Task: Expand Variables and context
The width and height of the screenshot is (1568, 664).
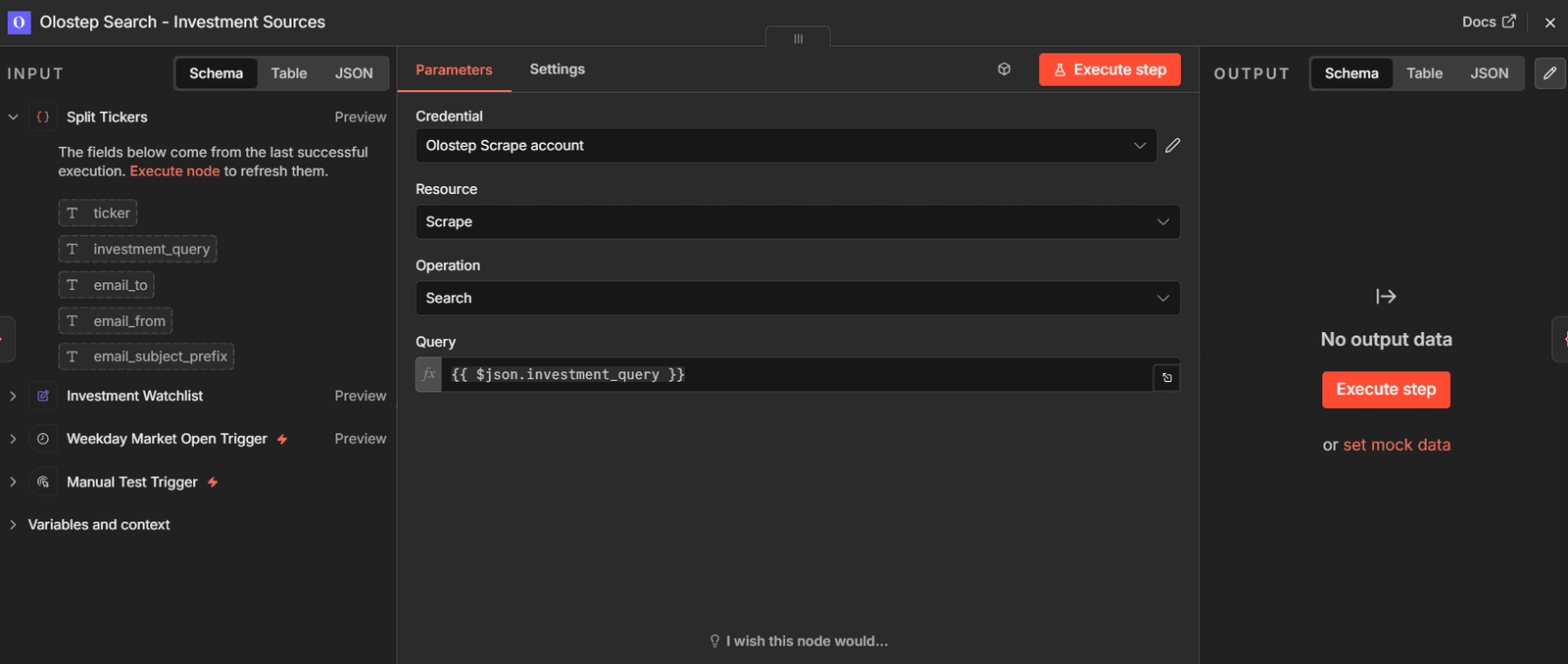Action: [13, 525]
